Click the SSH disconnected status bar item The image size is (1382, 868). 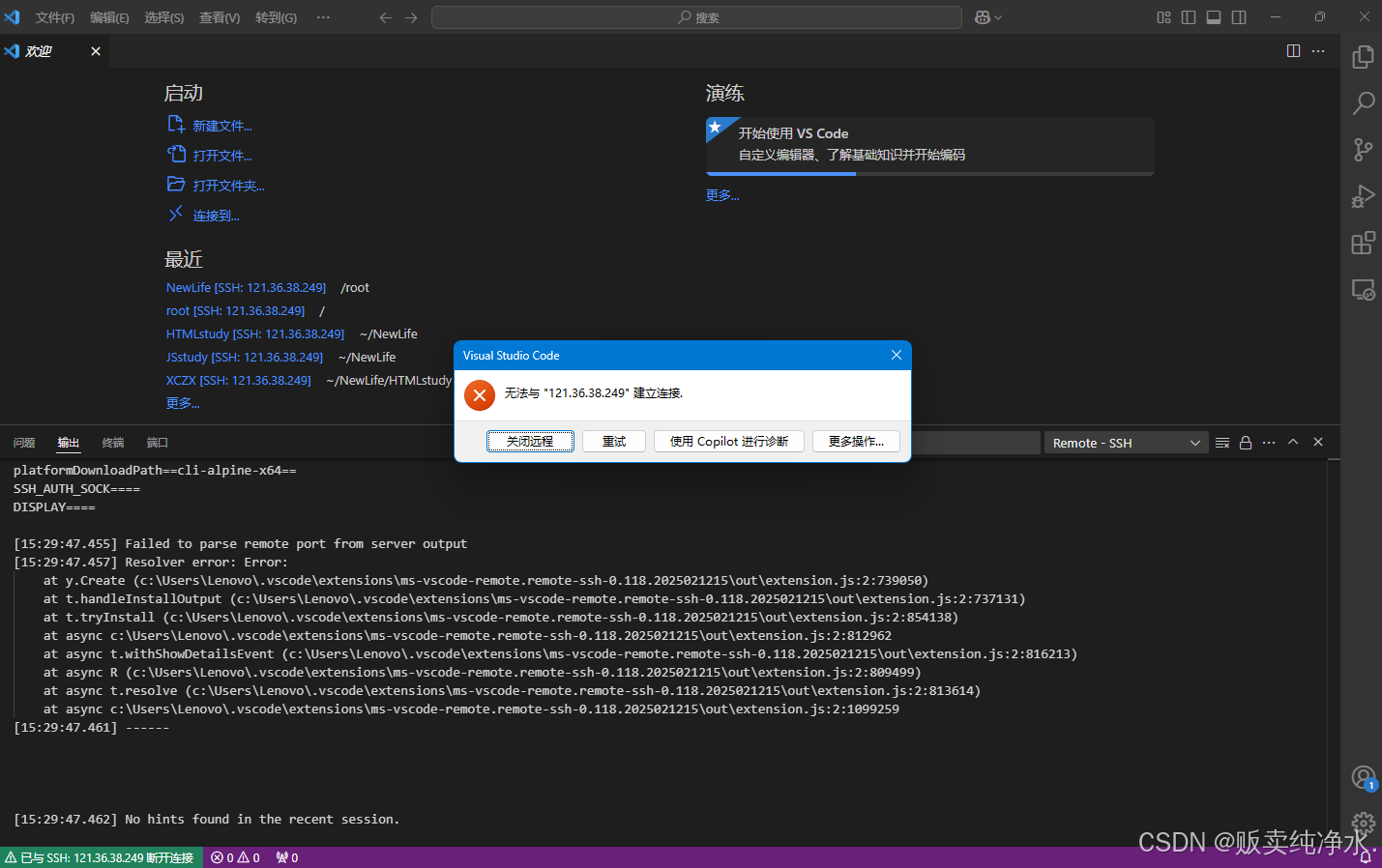coord(101,858)
